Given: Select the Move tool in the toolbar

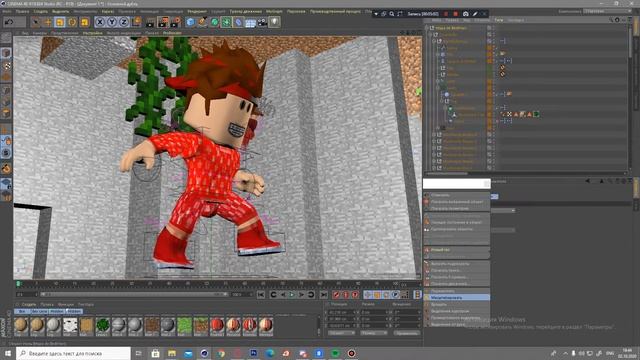Looking at the screenshot, I should pyautogui.click(x=48, y=22).
